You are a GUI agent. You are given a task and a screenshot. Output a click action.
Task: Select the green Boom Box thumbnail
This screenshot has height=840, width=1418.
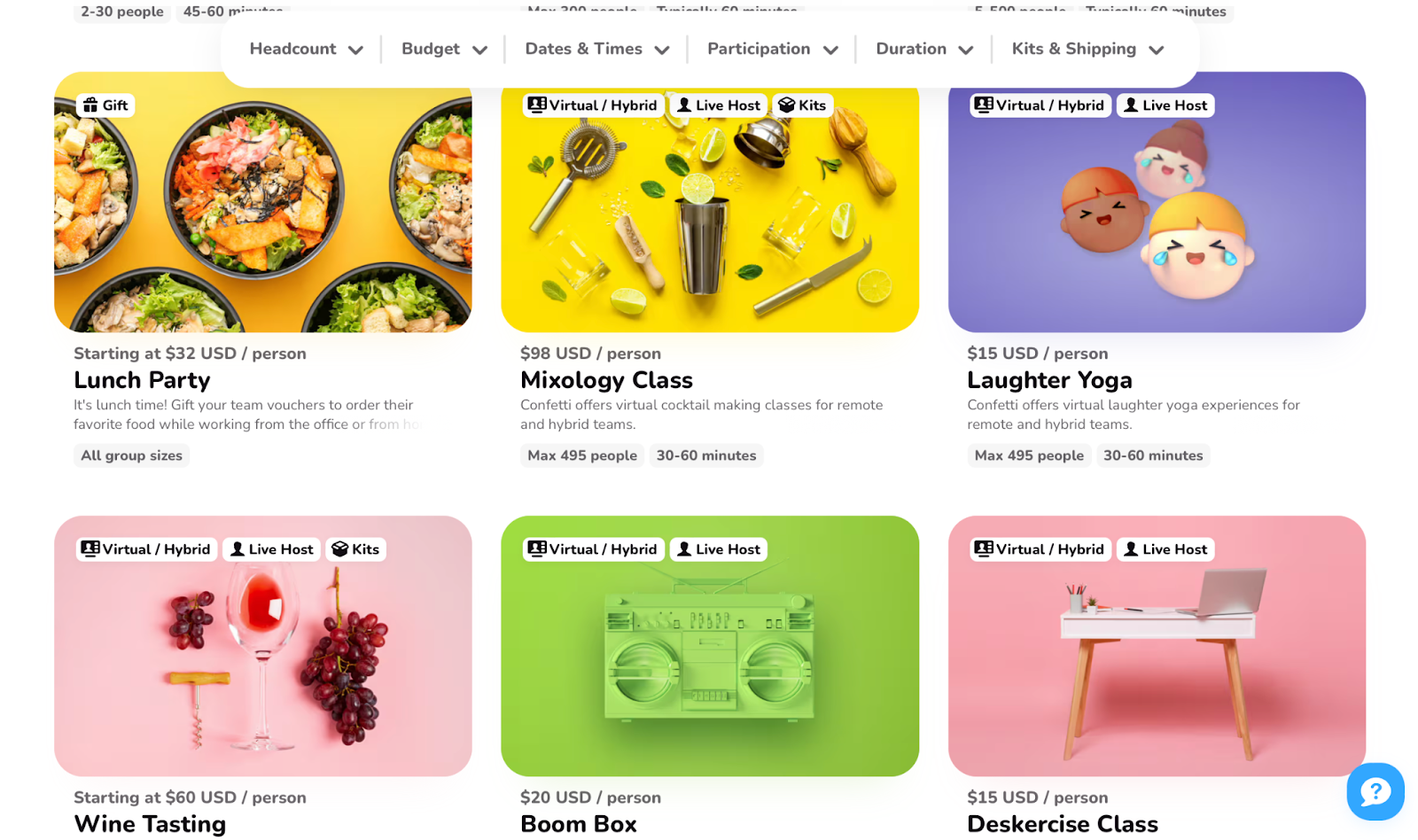710,646
